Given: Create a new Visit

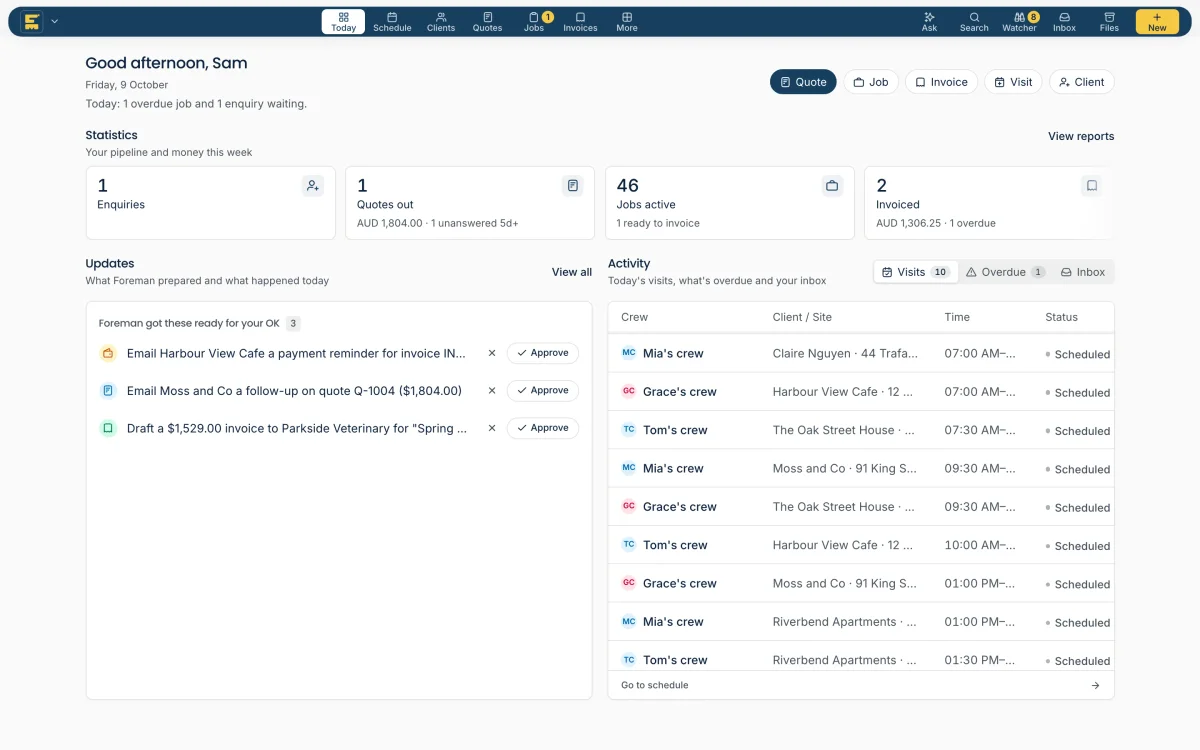Looking at the screenshot, I should click(1013, 82).
